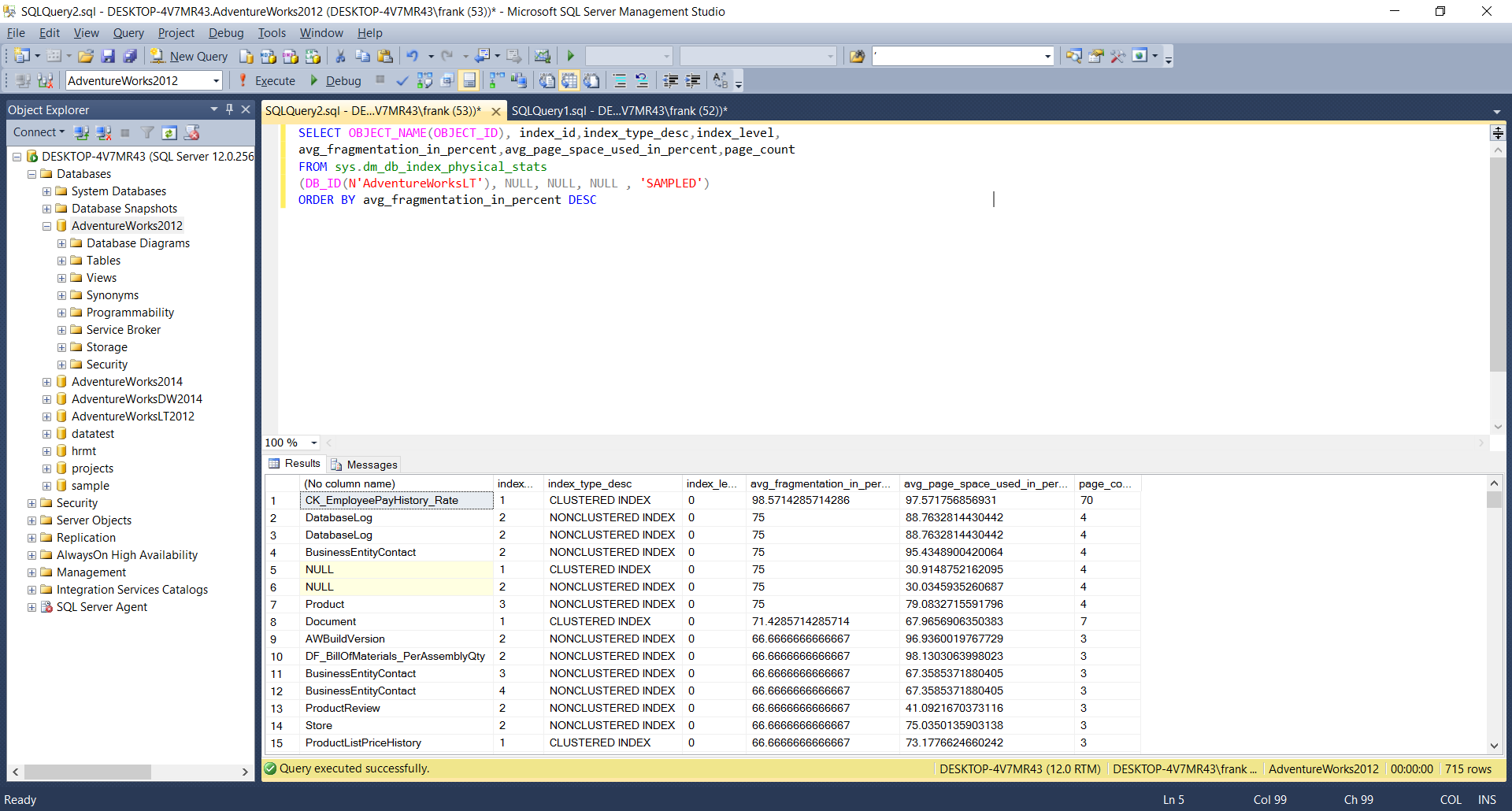Viewport: 1512px width, 811px height.
Task: Open the find text combo box dropdown
Action: point(1047,56)
